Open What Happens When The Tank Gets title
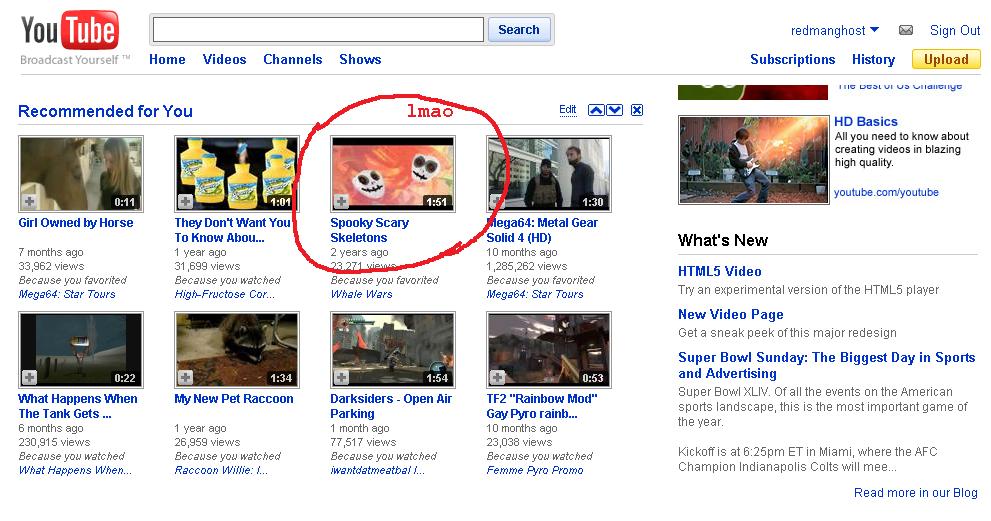This screenshot has height=521, width=991. coord(78,406)
